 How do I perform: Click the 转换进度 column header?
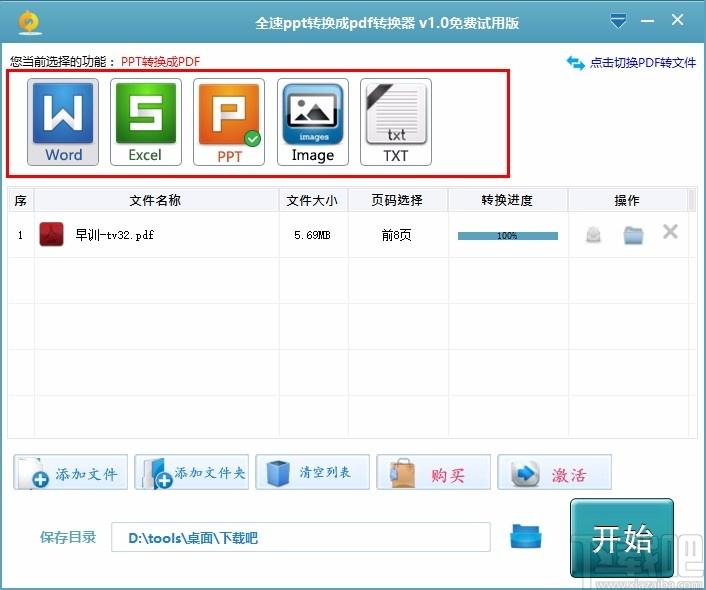tap(507, 200)
